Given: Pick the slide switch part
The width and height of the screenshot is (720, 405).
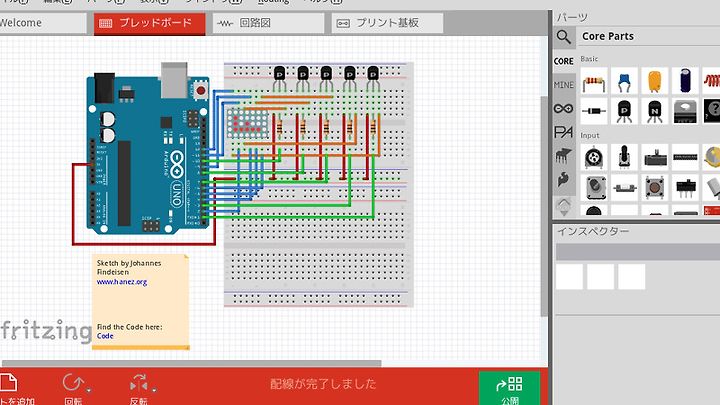Looking at the screenshot, I should click(685, 188).
